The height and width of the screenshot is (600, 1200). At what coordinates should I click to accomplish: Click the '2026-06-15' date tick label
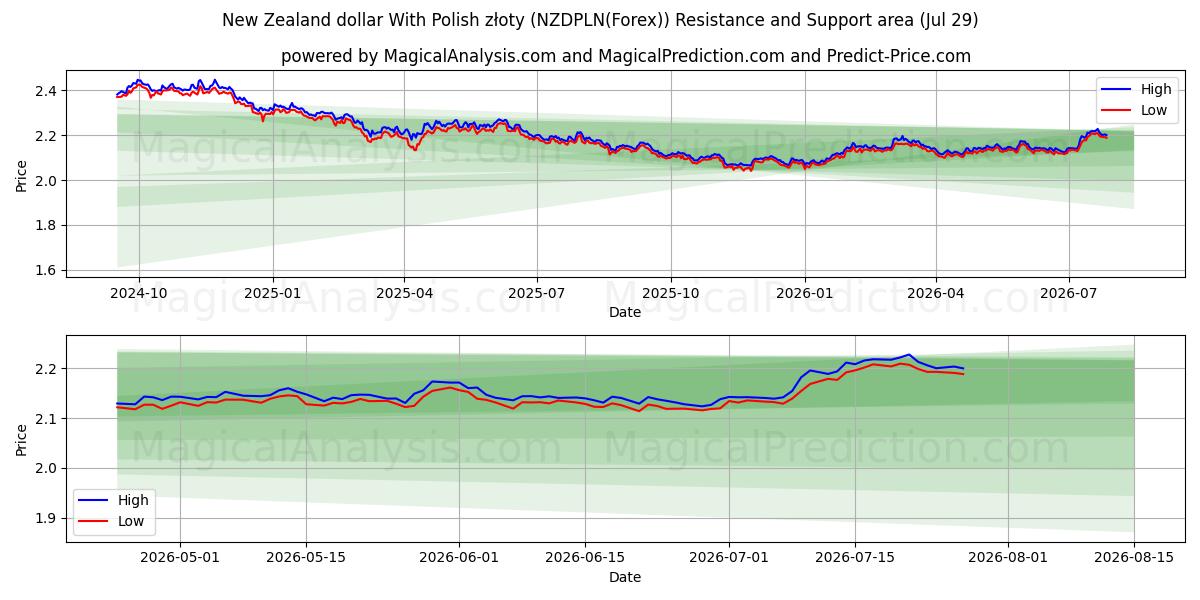586,559
